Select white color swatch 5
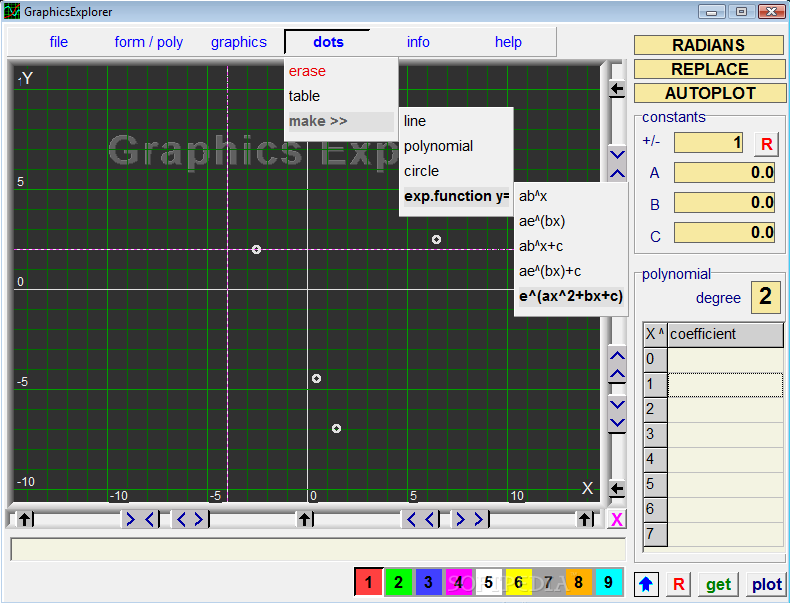Image resolution: width=790 pixels, height=603 pixels. pos(488,582)
